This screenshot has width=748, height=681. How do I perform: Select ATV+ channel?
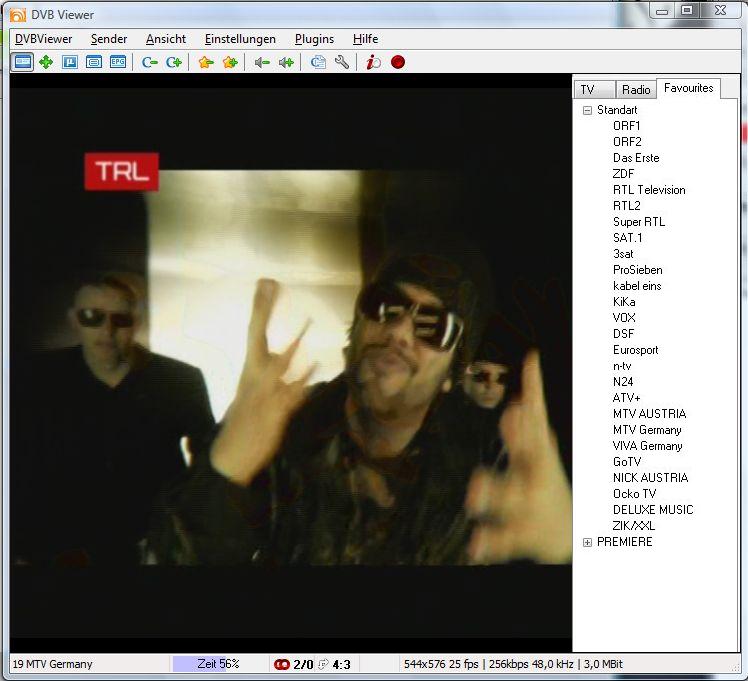click(626, 398)
